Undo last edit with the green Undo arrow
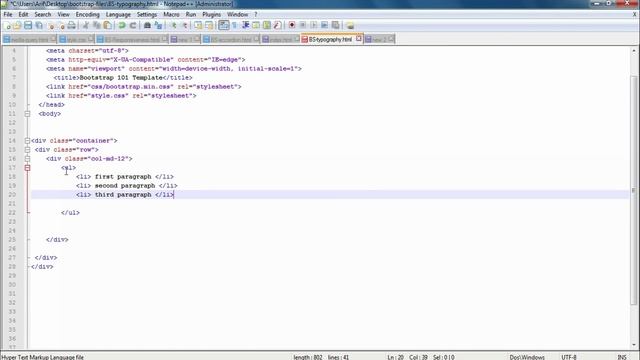Viewport: 640px width, 360px height. click(x=122, y=25)
